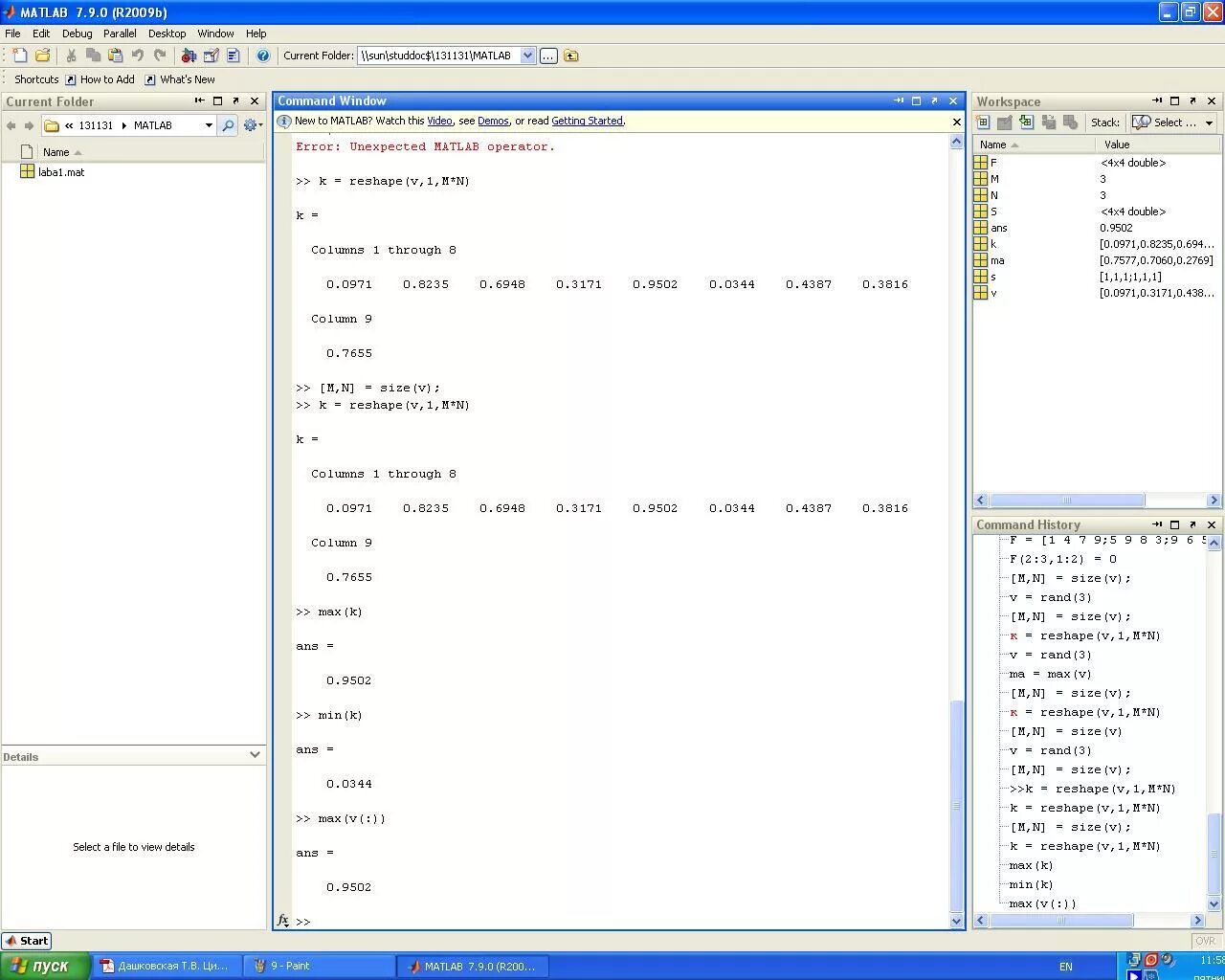
Task: Click the Current Folder back arrow
Action: pos(11,125)
